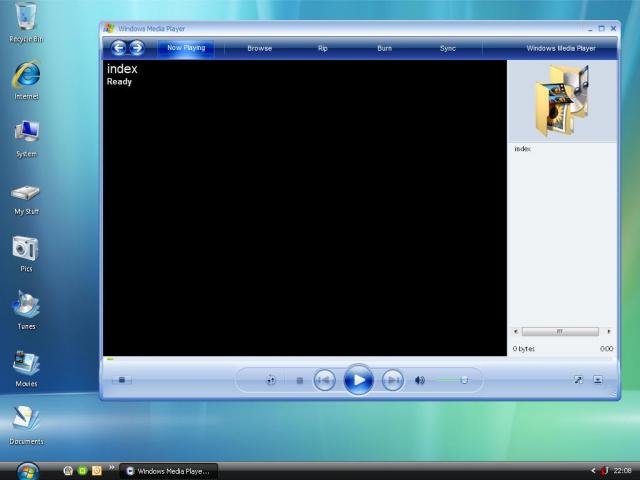The image size is (640, 480).
Task: Click the Next track button
Action: [x=393, y=380]
